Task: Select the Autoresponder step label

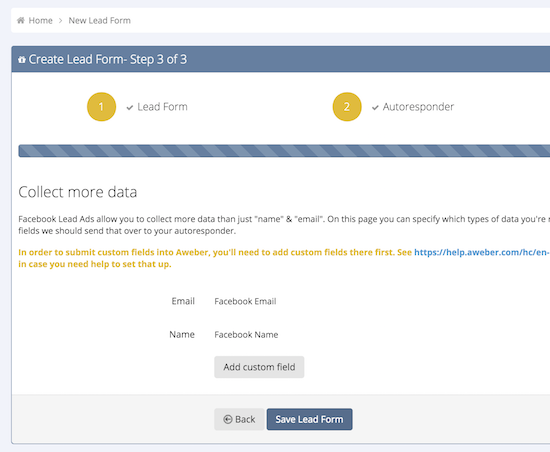Action: coord(418,107)
